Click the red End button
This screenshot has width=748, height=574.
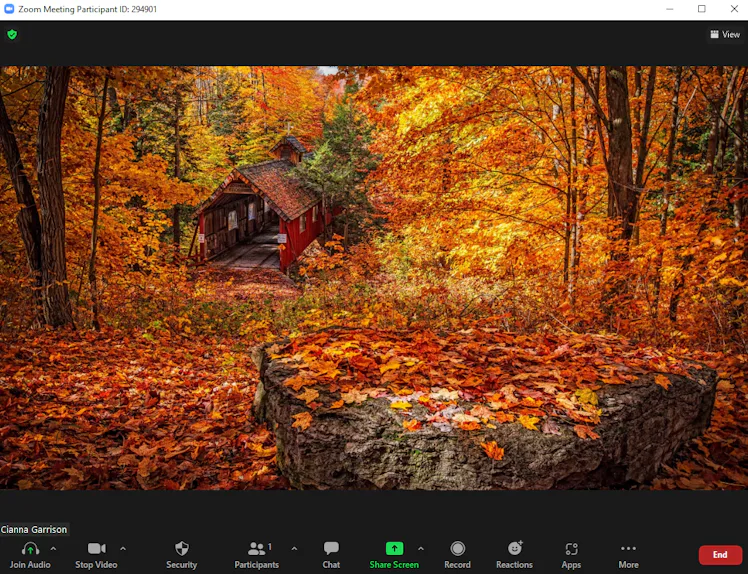pos(720,554)
